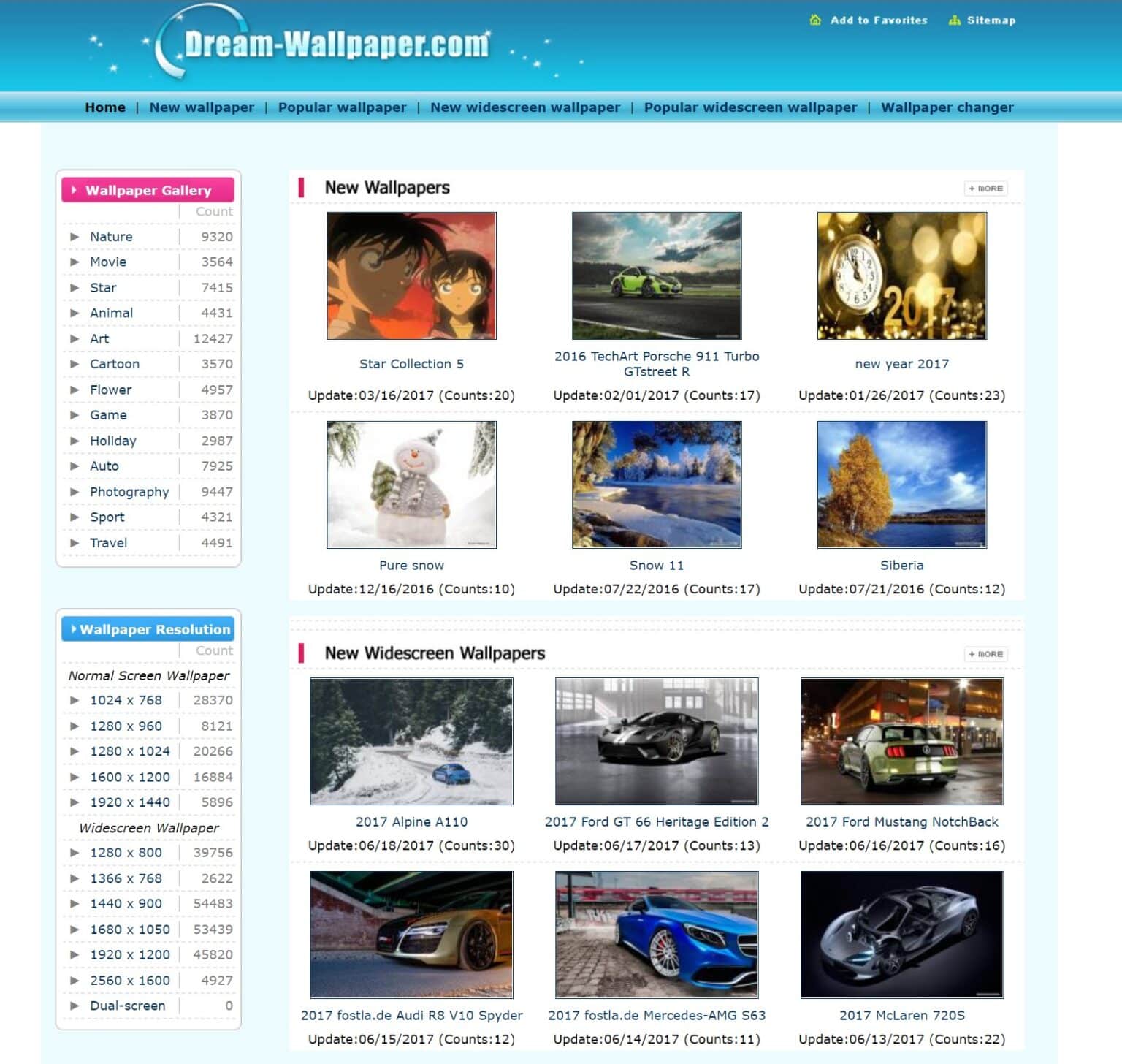This screenshot has width=1122, height=1064.
Task: Click the blue arrow icon beside Wallpaper Resolution
Action: (72, 628)
